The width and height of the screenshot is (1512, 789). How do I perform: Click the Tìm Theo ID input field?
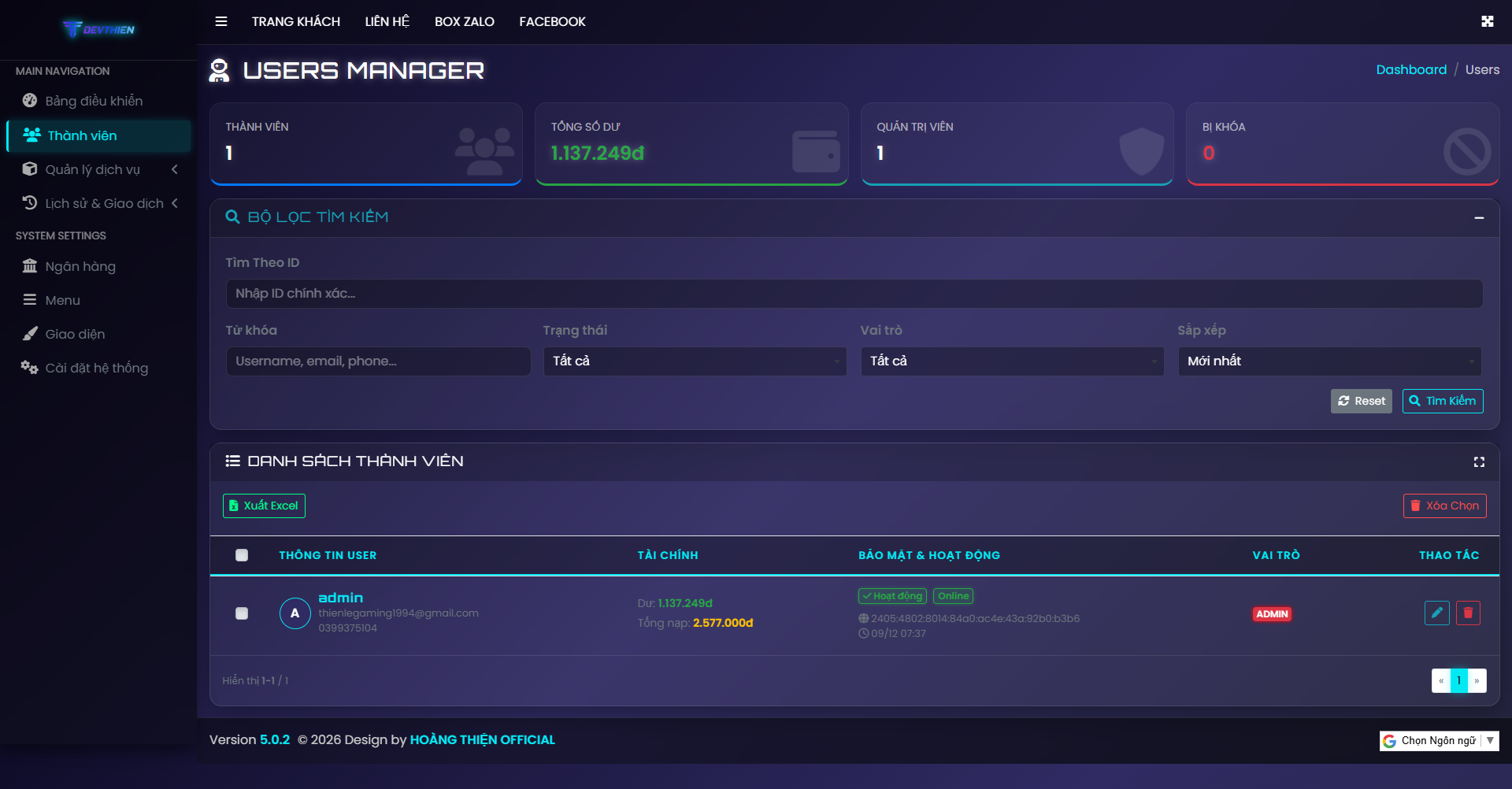pos(854,294)
